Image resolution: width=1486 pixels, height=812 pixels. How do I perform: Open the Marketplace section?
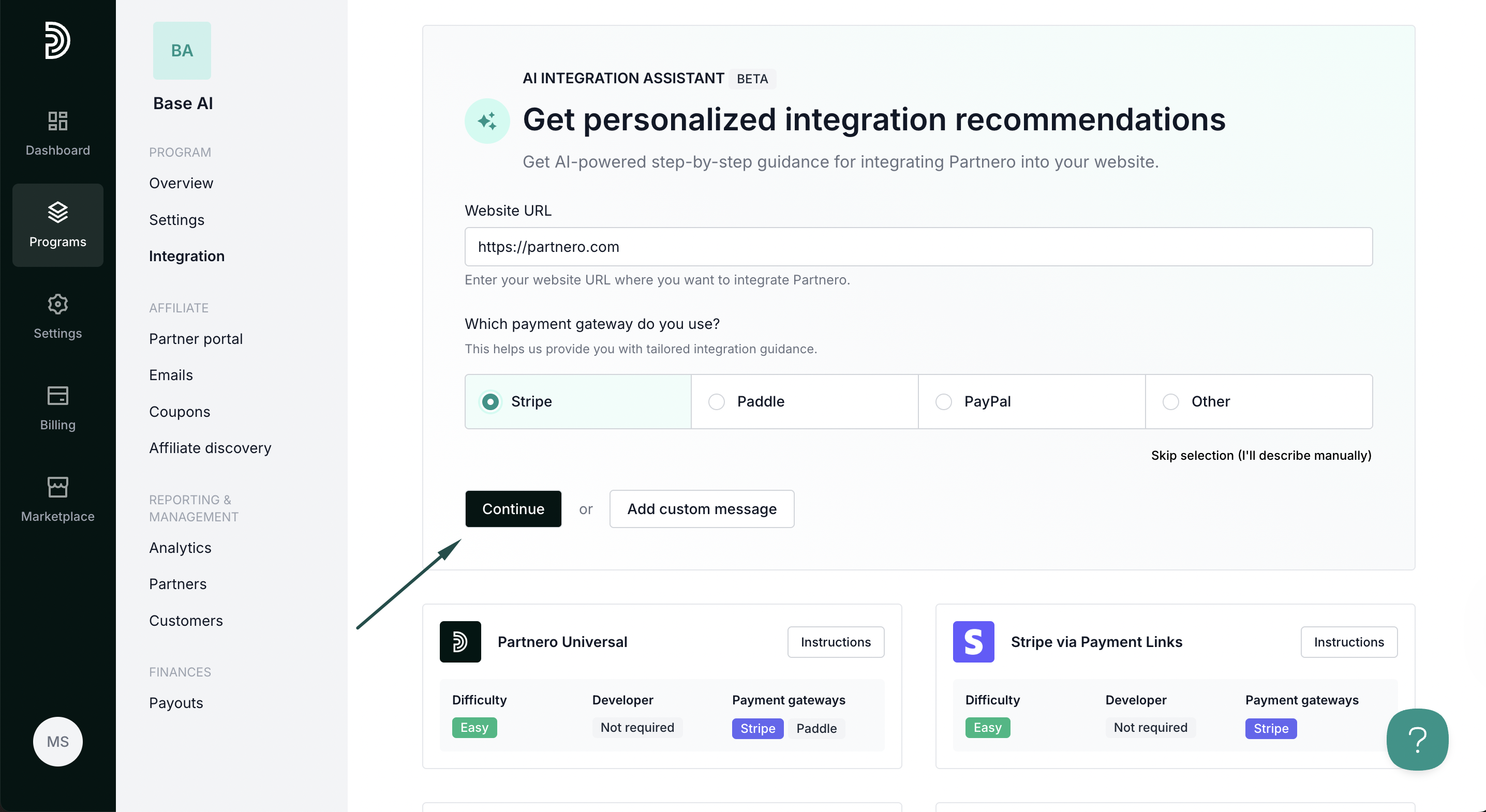[57, 500]
